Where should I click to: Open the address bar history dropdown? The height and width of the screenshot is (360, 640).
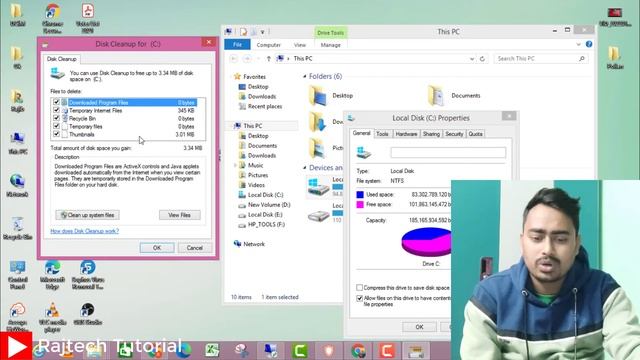[x=472, y=59]
